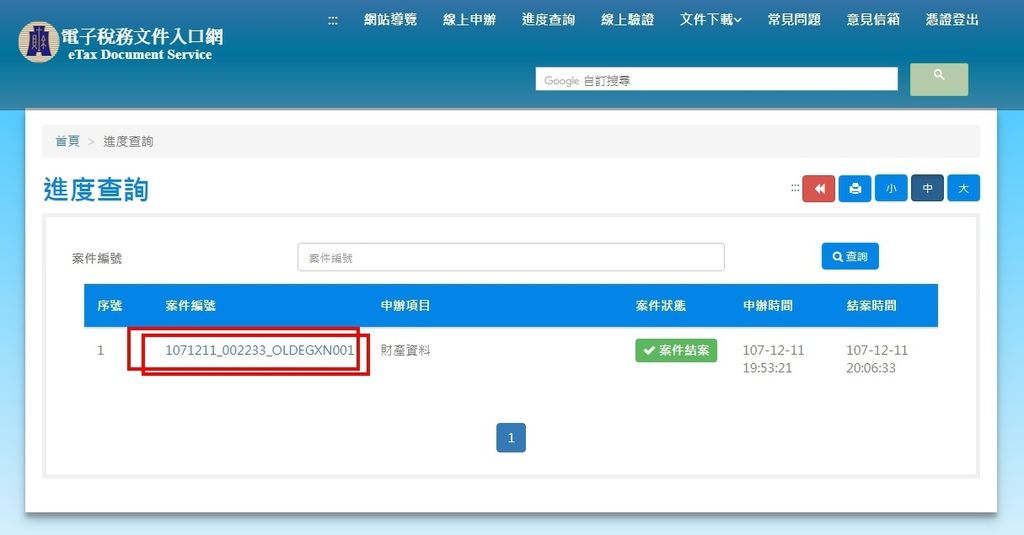Click 憑證登出 to log out
Viewport: 1024px width, 535px height.
[x=952, y=20]
